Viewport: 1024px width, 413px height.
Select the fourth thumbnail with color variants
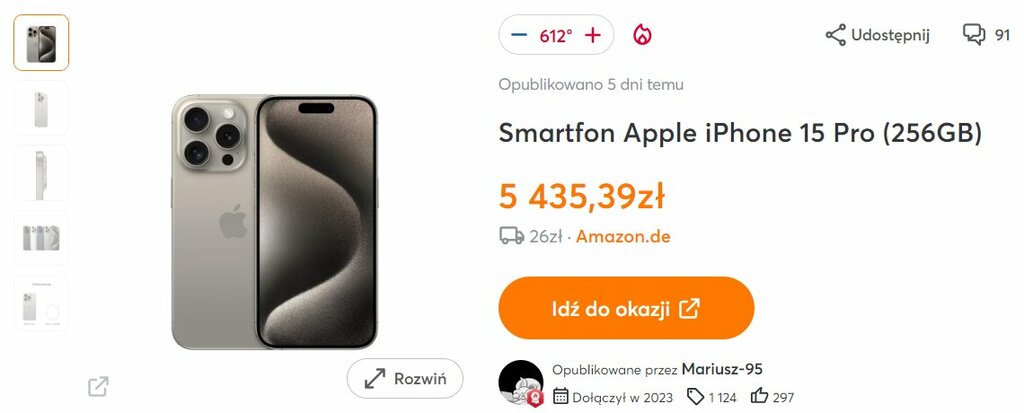(x=41, y=238)
